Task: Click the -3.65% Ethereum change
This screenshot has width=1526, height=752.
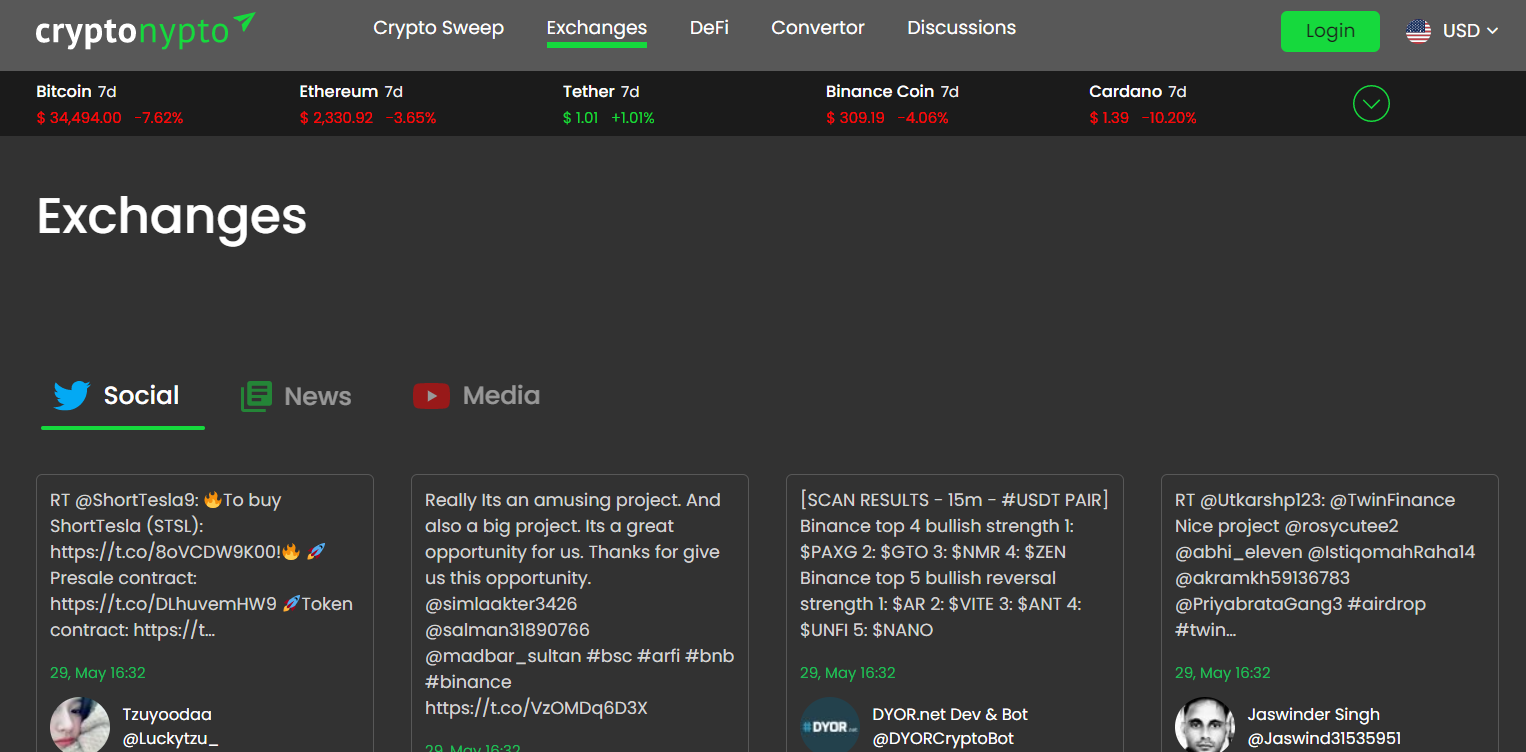Action: (411, 118)
